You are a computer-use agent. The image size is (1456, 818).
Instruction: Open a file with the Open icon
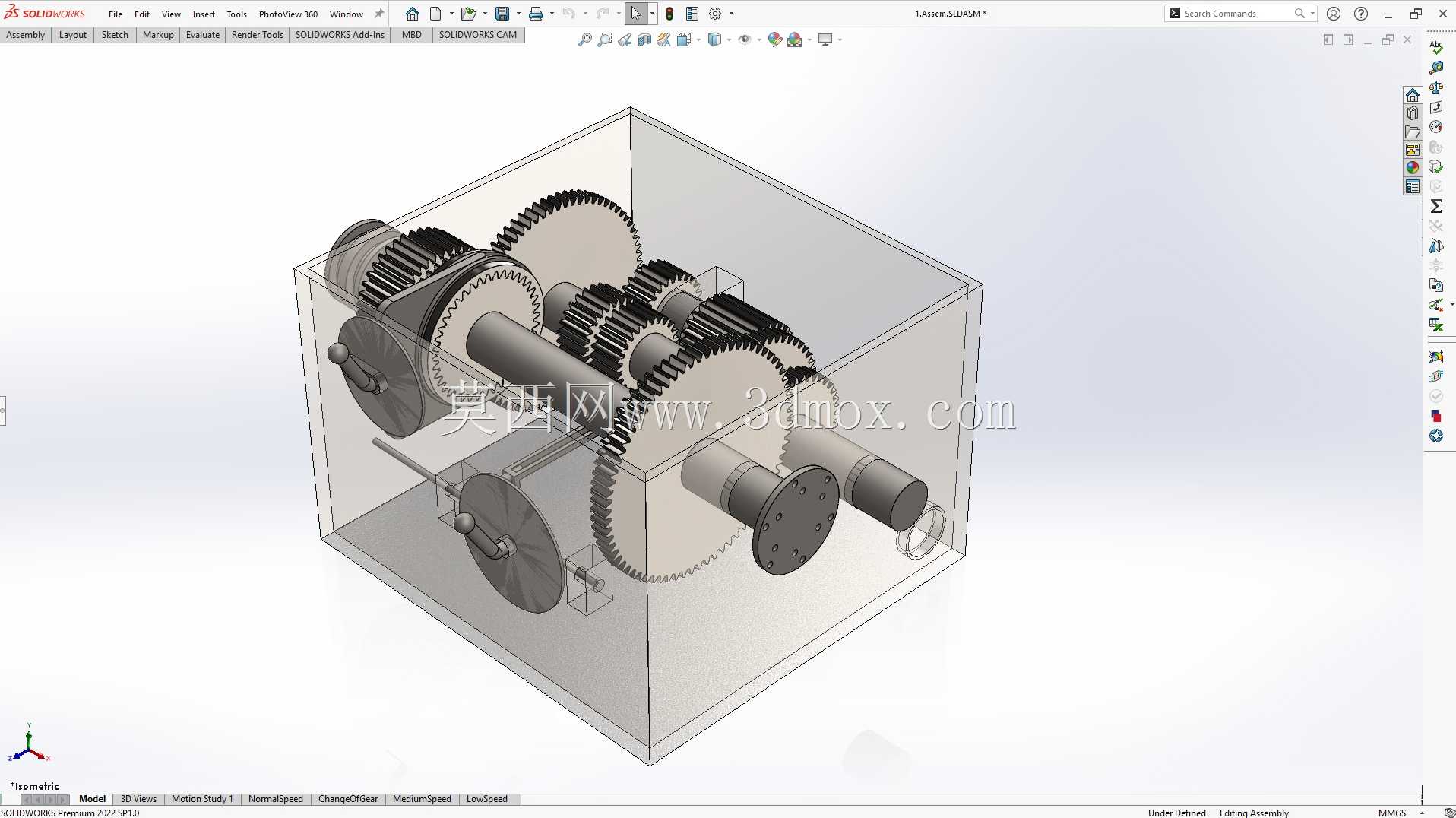(468, 14)
